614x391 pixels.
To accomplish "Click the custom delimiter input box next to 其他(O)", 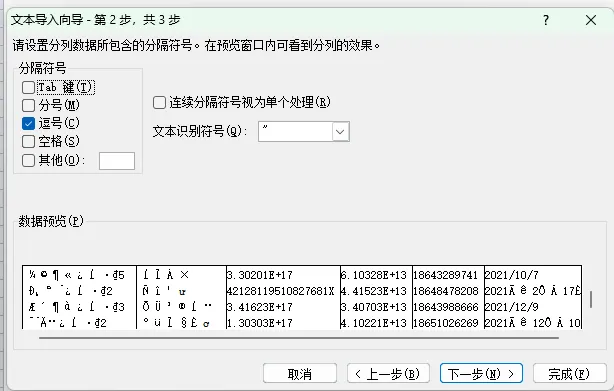I will pos(117,161).
